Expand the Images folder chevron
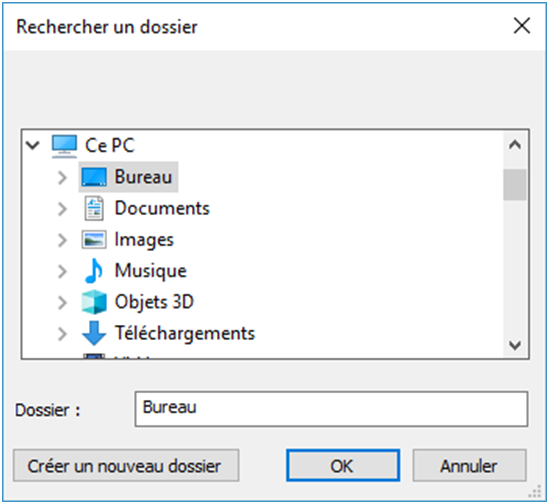 62,240
